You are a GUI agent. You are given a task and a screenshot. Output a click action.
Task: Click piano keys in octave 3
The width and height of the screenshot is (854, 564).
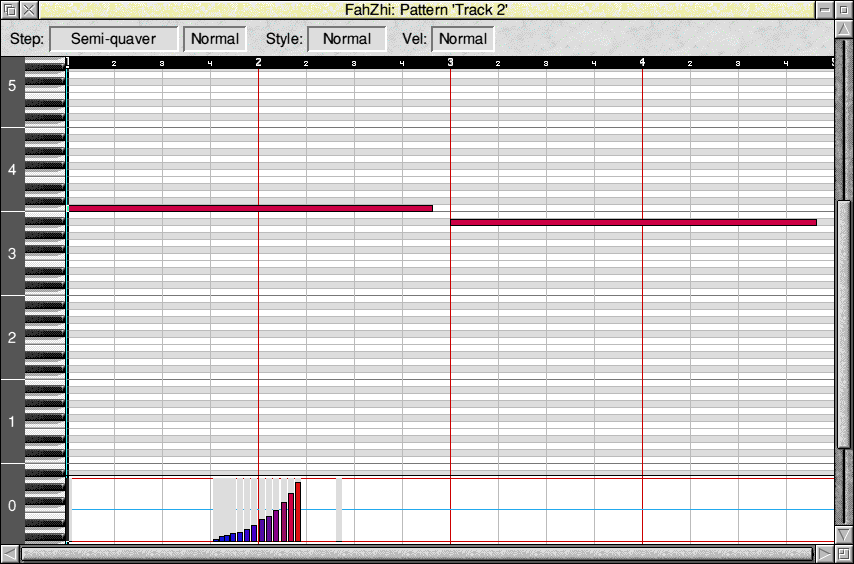[44, 253]
